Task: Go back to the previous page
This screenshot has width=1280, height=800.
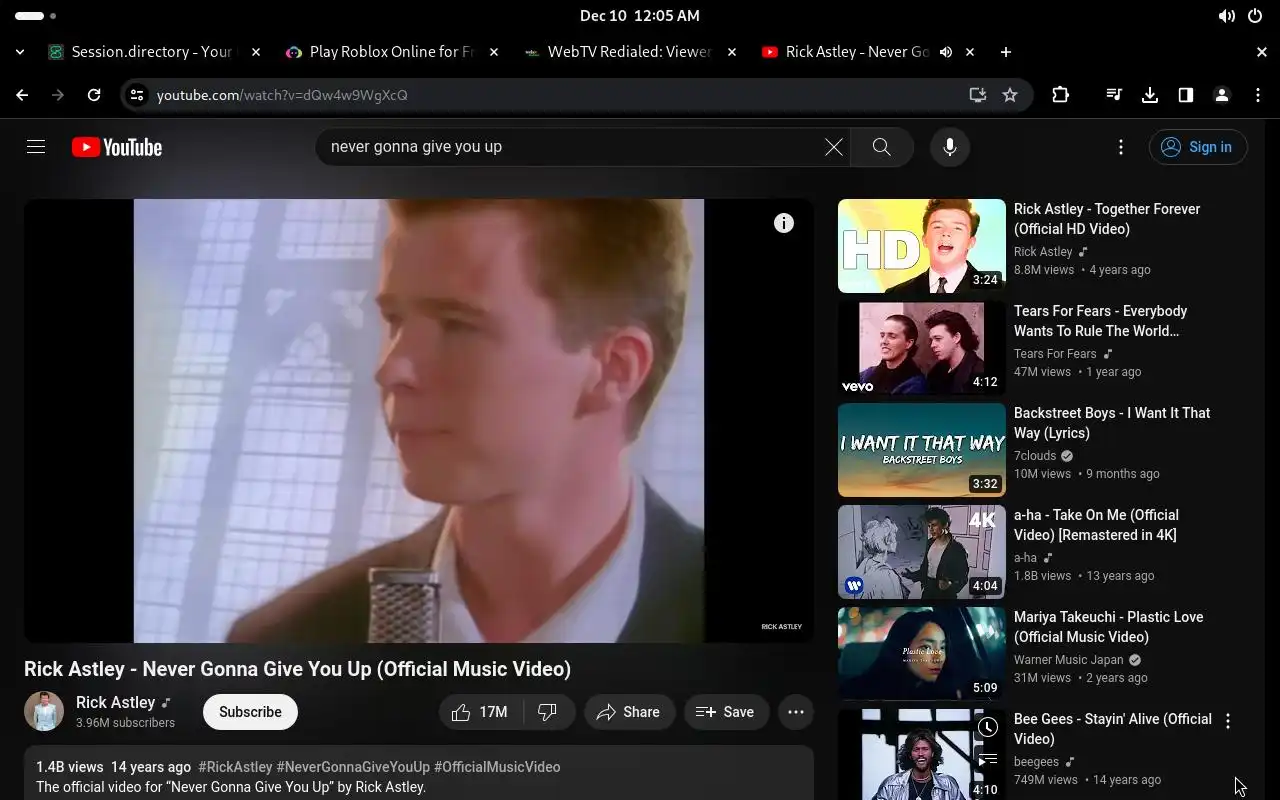Action: coord(22,95)
